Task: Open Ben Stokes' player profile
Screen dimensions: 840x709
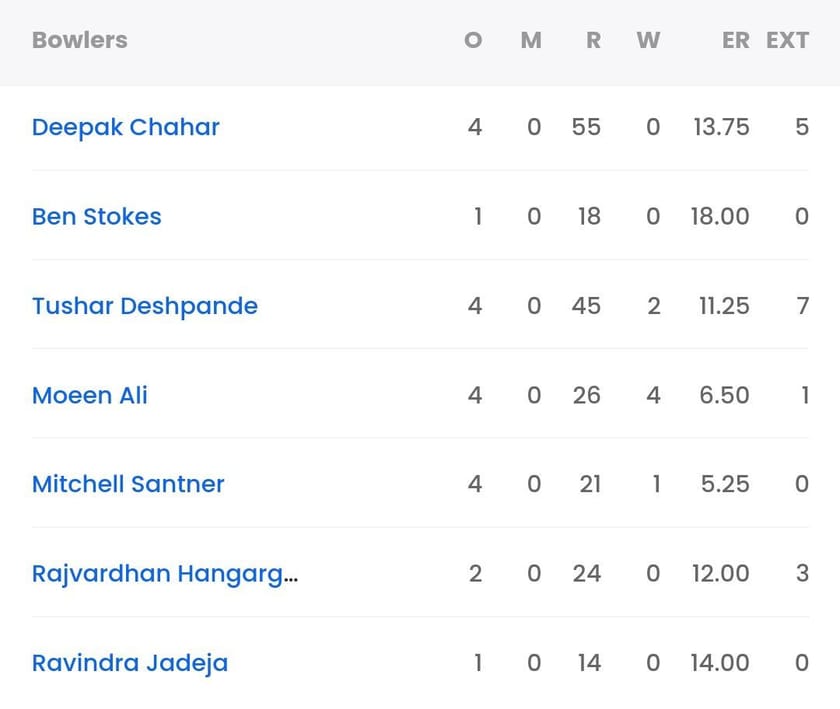Action: (x=96, y=217)
